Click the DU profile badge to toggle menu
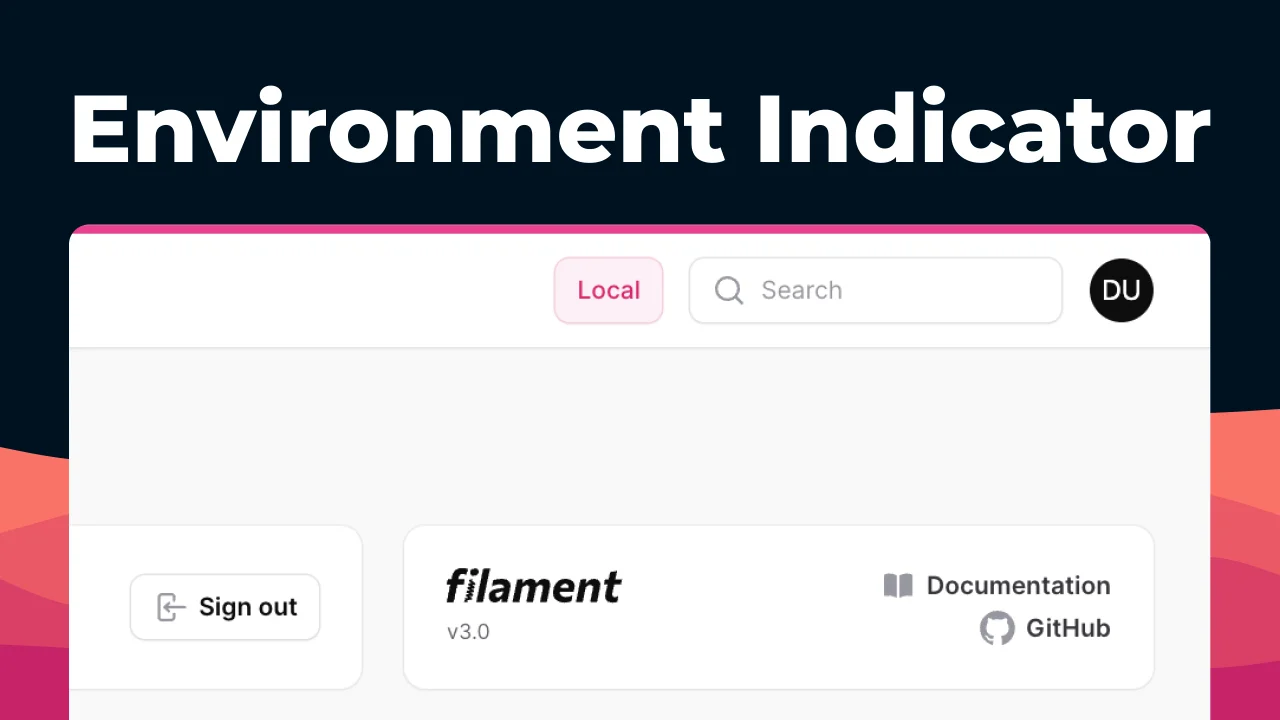Image resolution: width=1280 pixels, height=720 pixels. coord(1121,290)
